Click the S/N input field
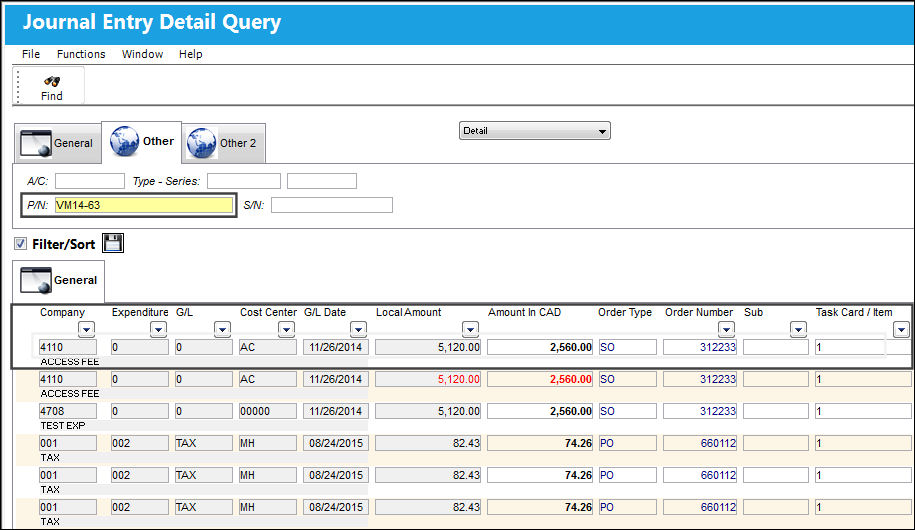The image size is (915, 530). click(x=332, y=205)
